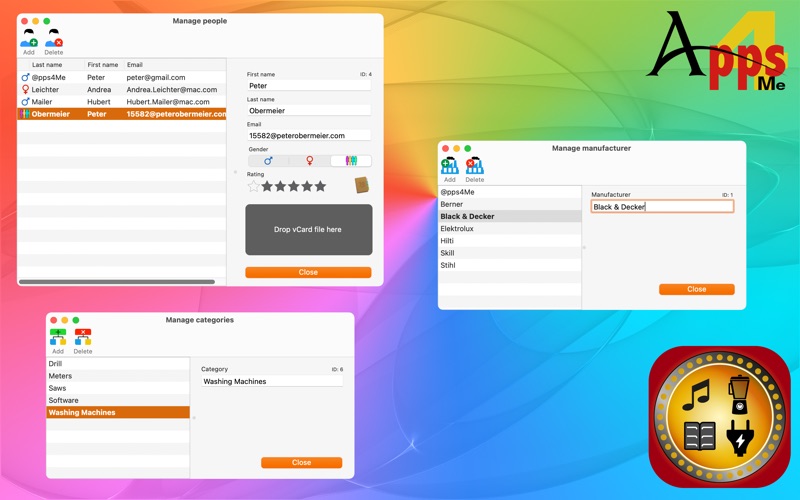Click the female icon on the Leichter row

[25, 90]
